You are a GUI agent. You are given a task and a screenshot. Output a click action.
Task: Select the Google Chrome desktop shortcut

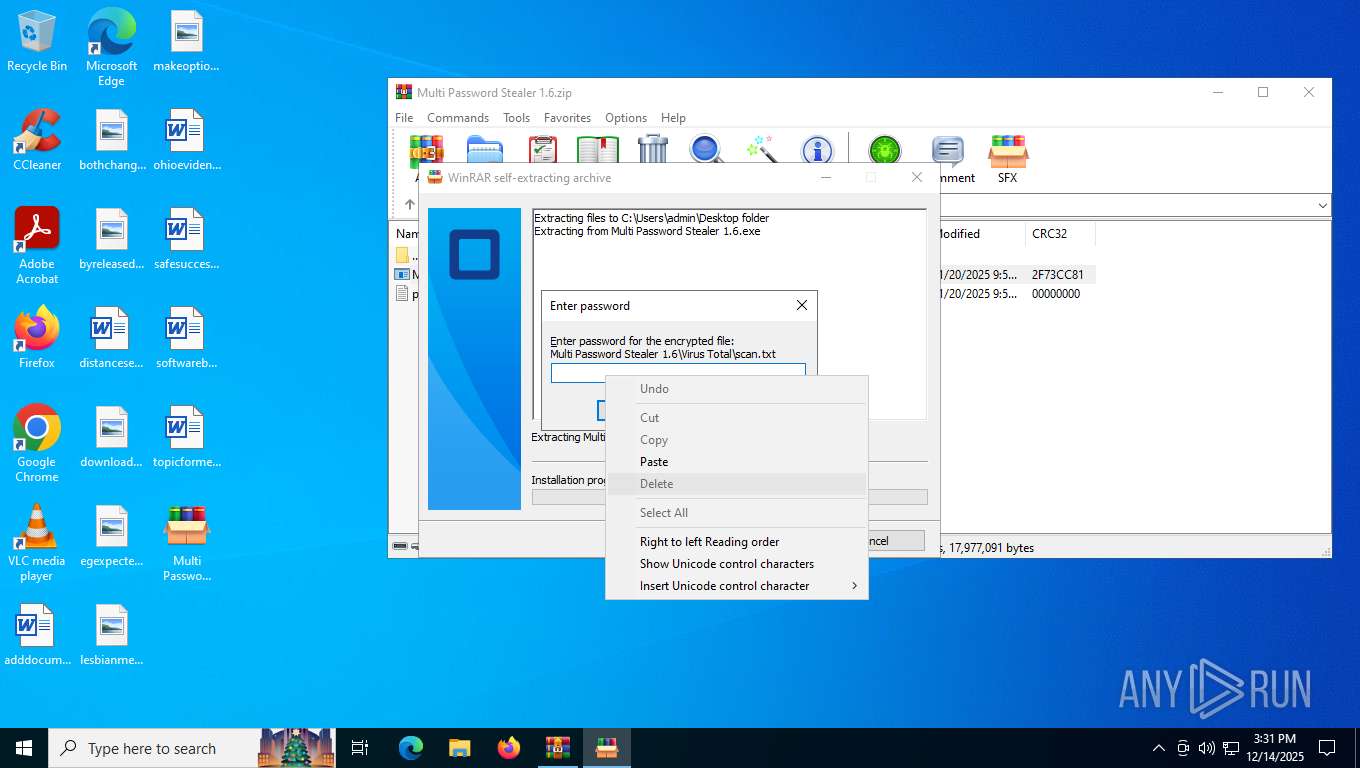tap(37, 444)
